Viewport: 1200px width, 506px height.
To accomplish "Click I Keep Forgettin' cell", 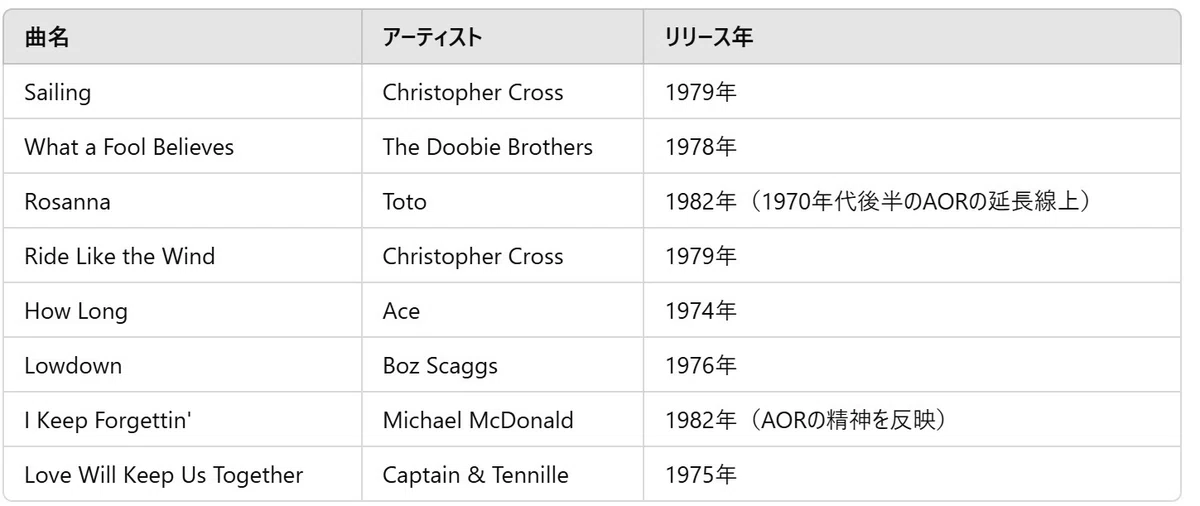I will click(183, 420).
